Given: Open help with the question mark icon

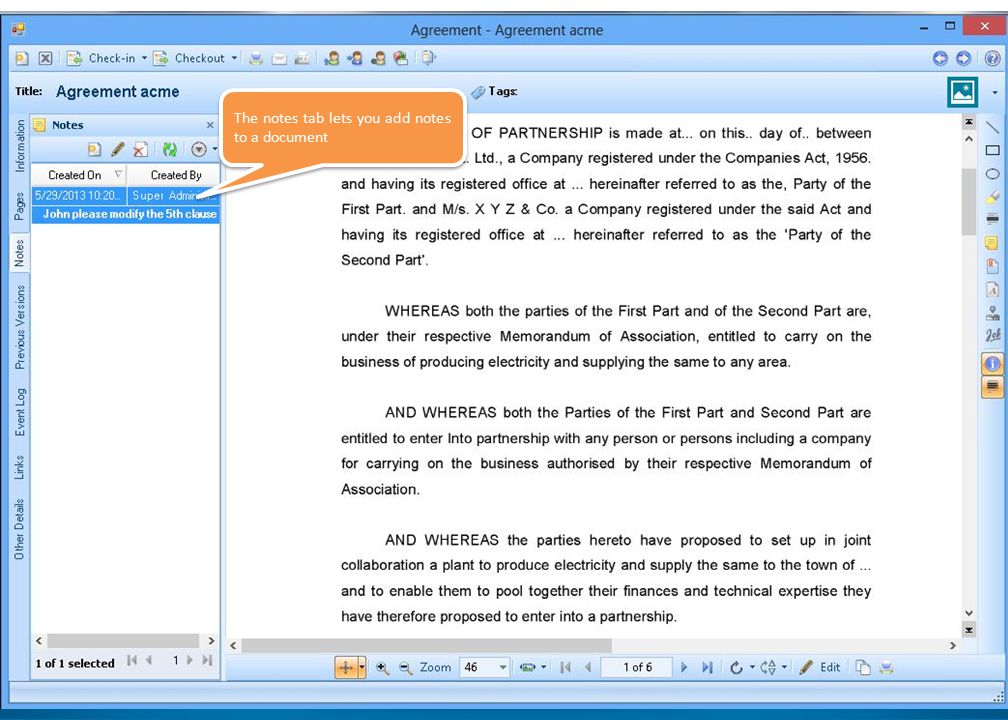Looking at the screenshot, I should [992, 58].
